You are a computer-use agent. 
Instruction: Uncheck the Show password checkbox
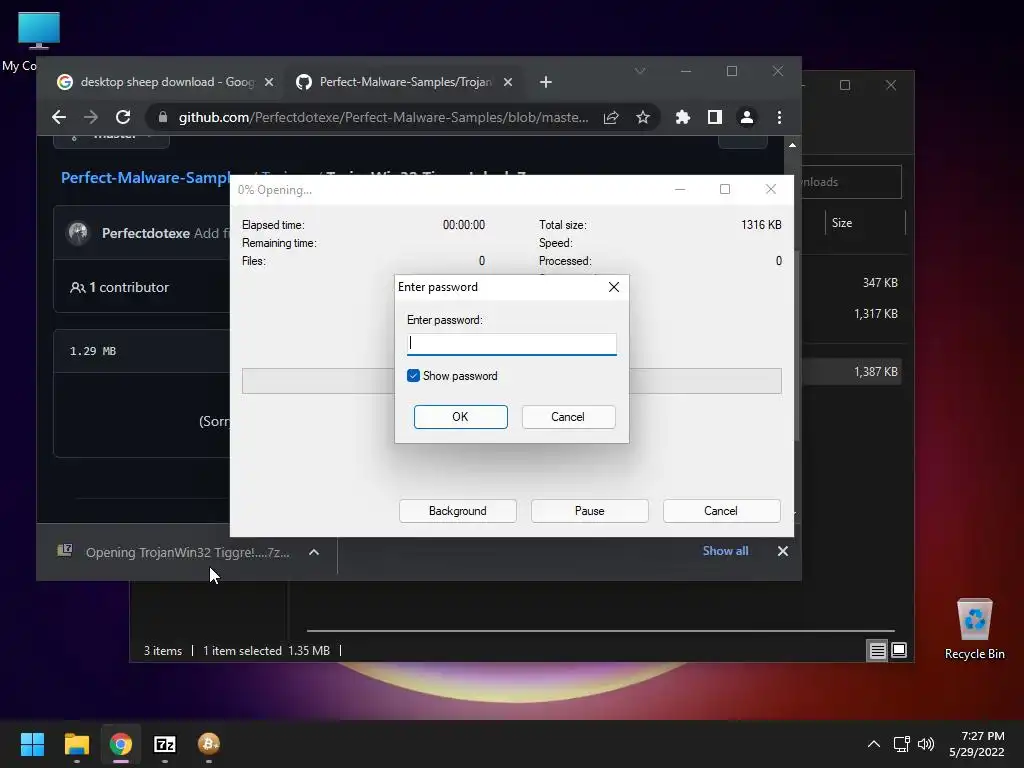pyautogui.click(x=413, y=376)
